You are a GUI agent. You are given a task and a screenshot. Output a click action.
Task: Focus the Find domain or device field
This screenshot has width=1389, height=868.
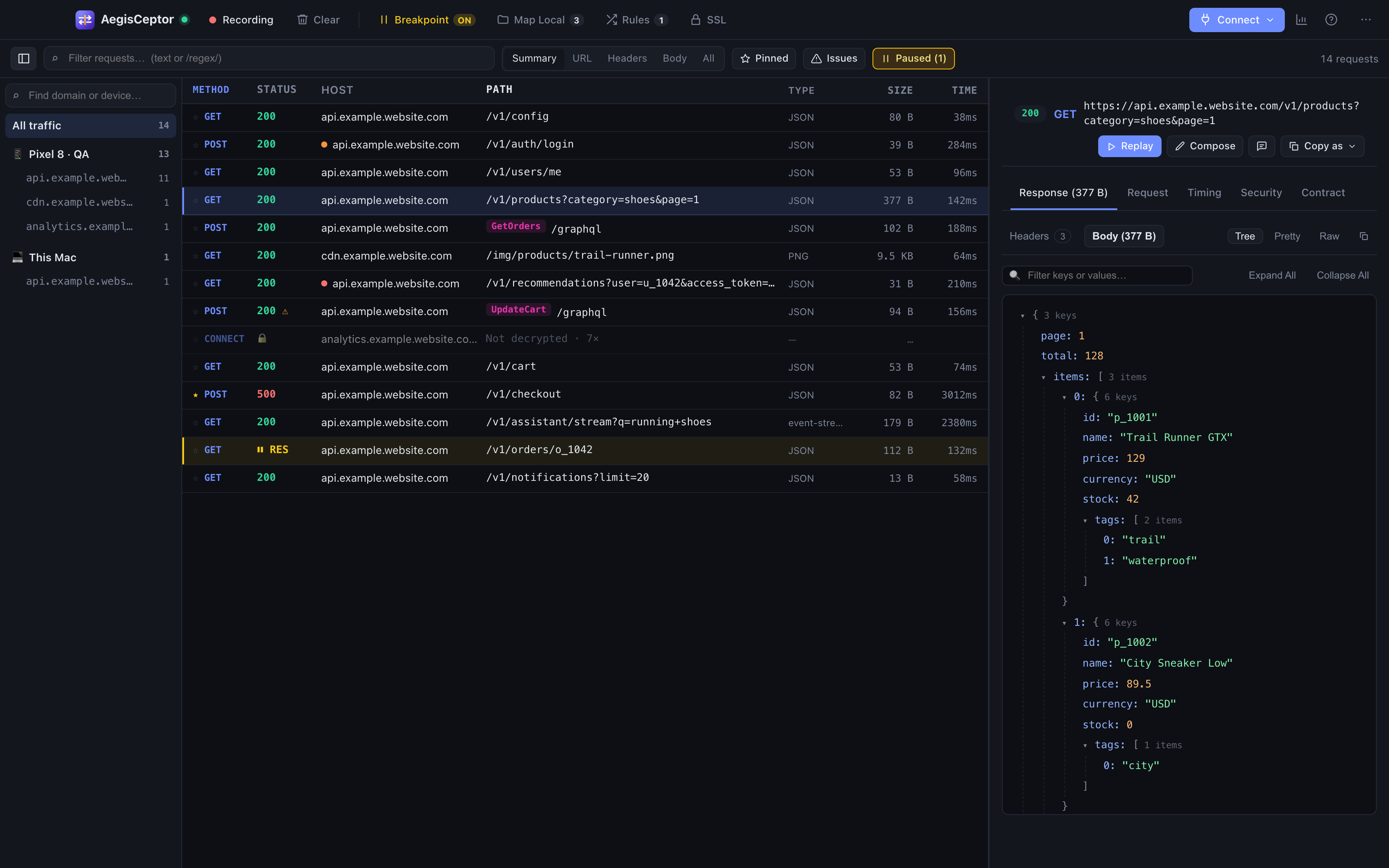pos(91,95)
